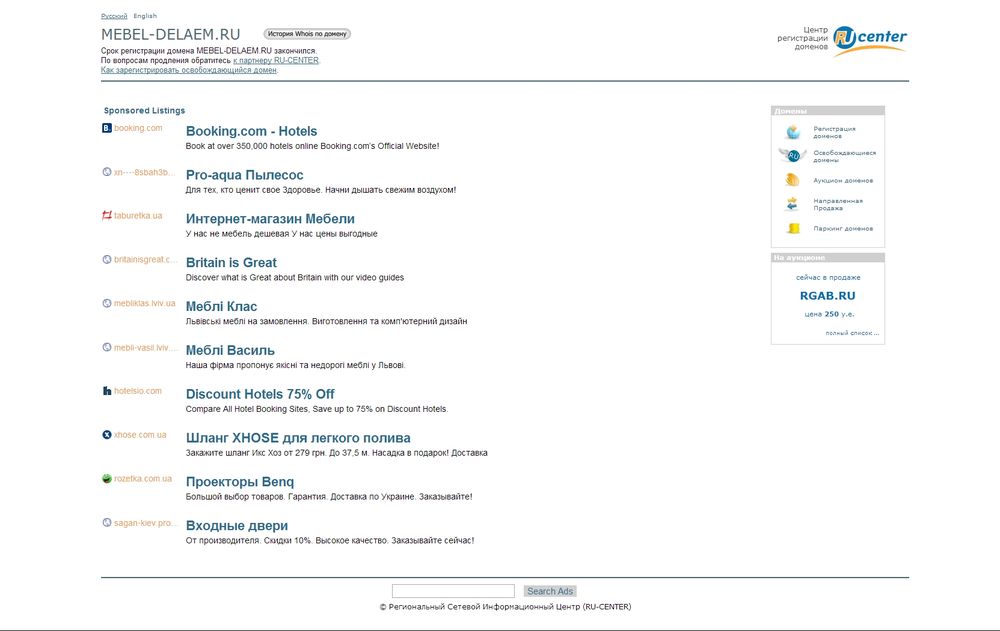Click the Направленная Продажа sidebar link
1000x631 pixels.
[x=838, y=204]
